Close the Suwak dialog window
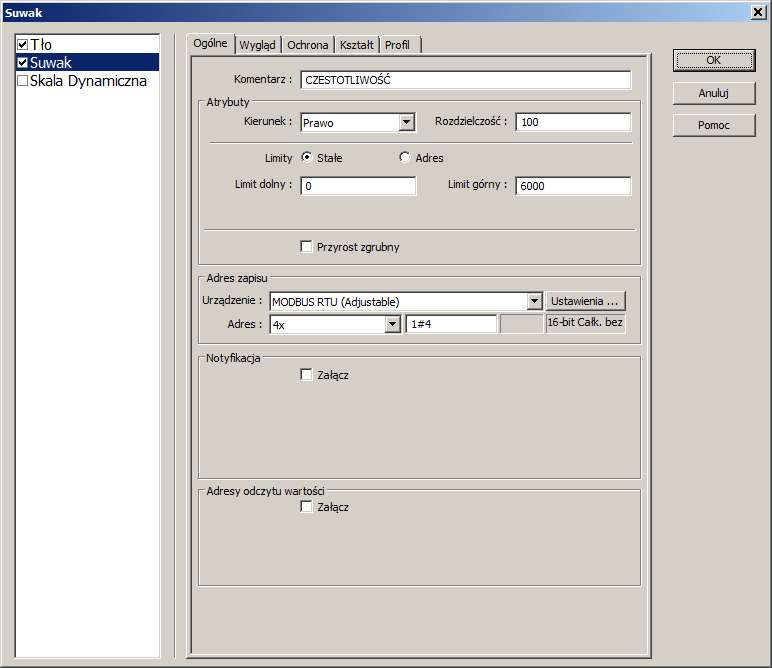772x668 pixels. tap(758, 11)
